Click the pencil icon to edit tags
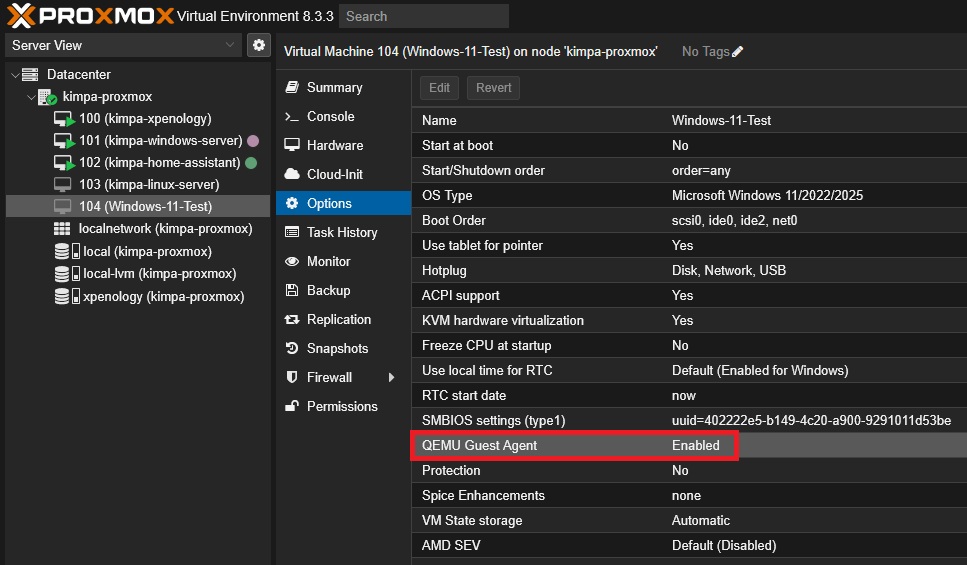Screen dimensions: 967x565 pyautogui.click(x=738, y=52)
